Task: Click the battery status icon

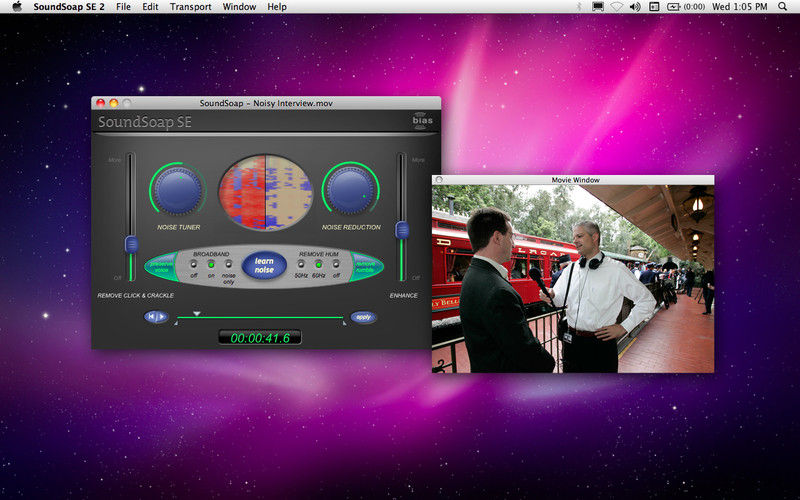Action: tap(673, 7)
